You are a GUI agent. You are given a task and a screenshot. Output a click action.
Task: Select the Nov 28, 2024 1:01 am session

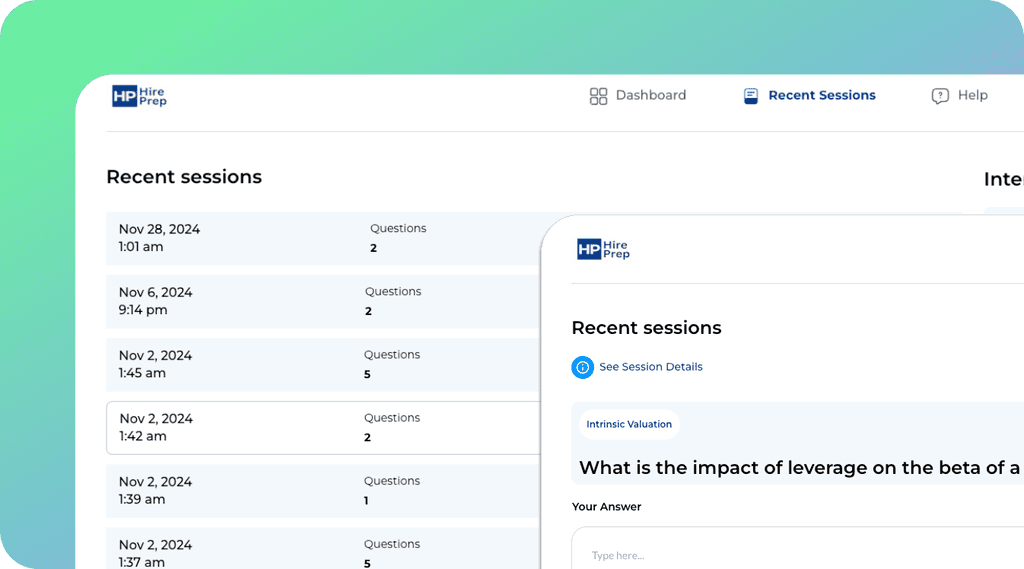323,238
